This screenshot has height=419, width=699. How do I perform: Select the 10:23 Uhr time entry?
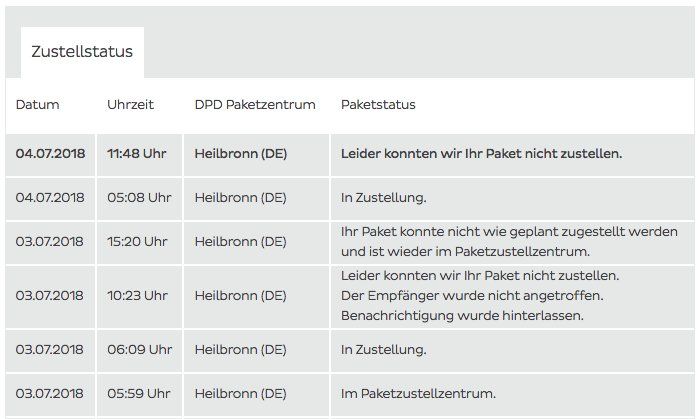[138, 295]
